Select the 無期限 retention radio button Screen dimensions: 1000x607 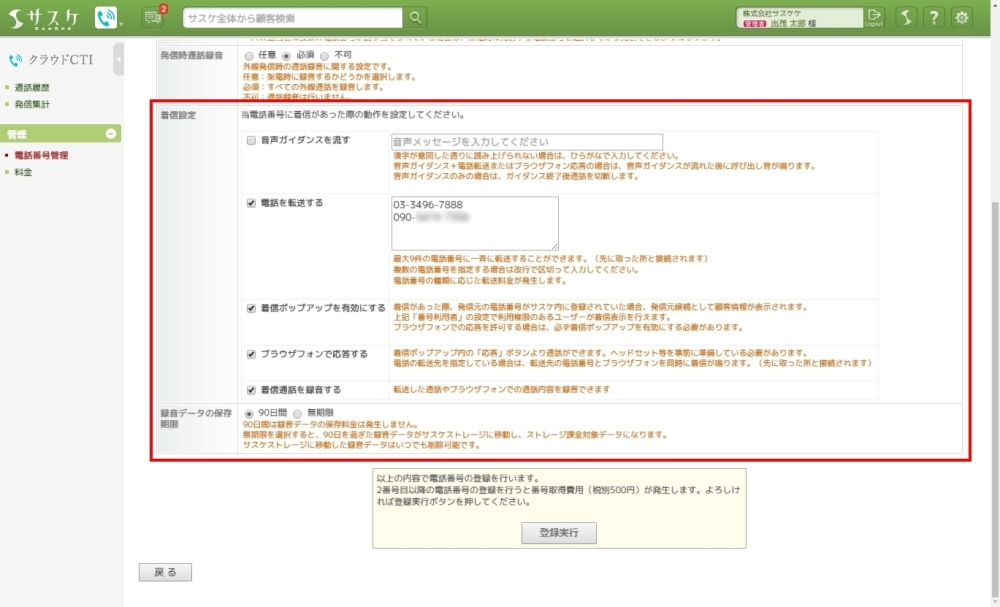(297, 413)
